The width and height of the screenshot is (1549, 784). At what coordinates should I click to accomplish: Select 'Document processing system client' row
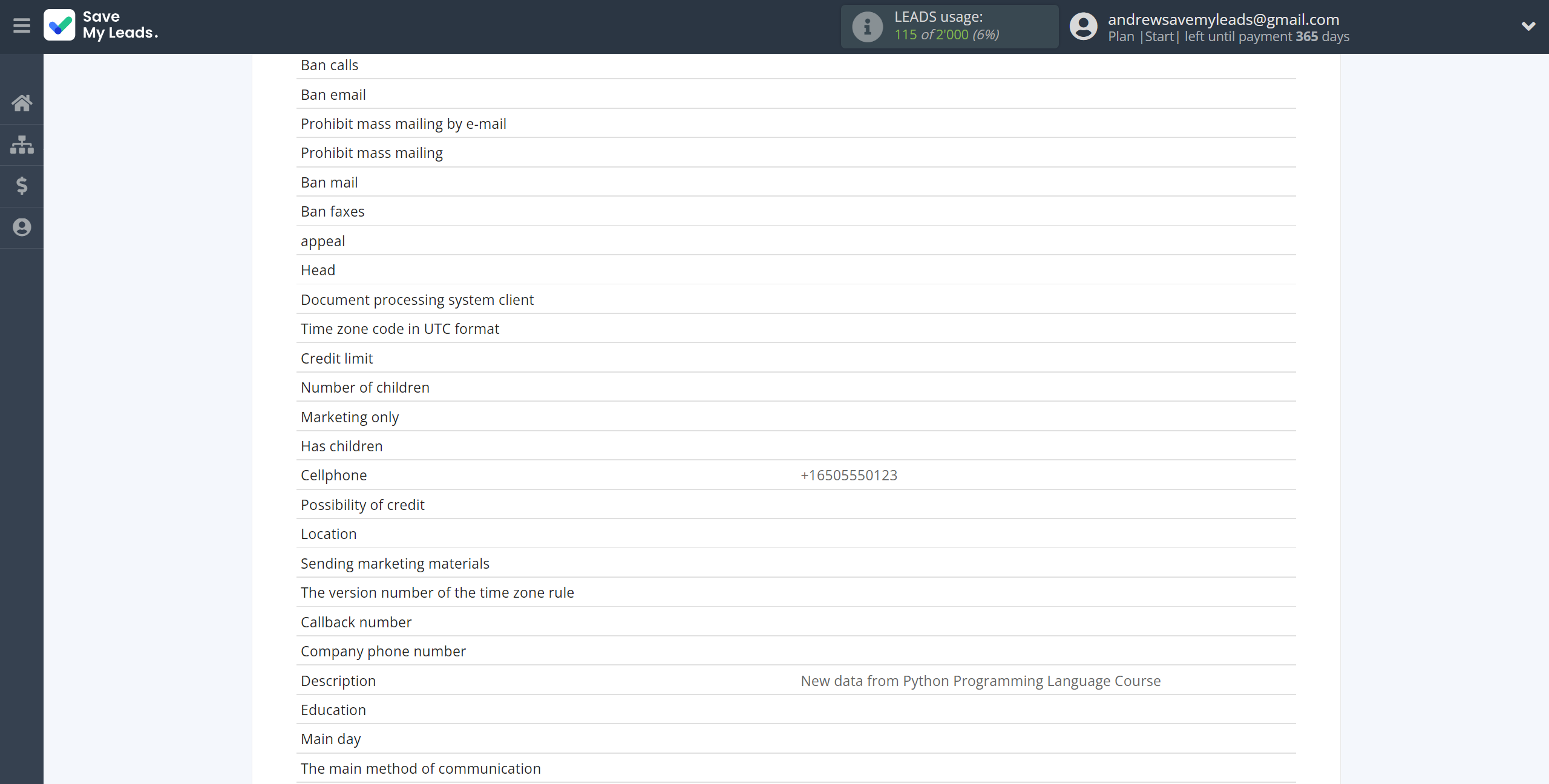click(x=796, y=299)
